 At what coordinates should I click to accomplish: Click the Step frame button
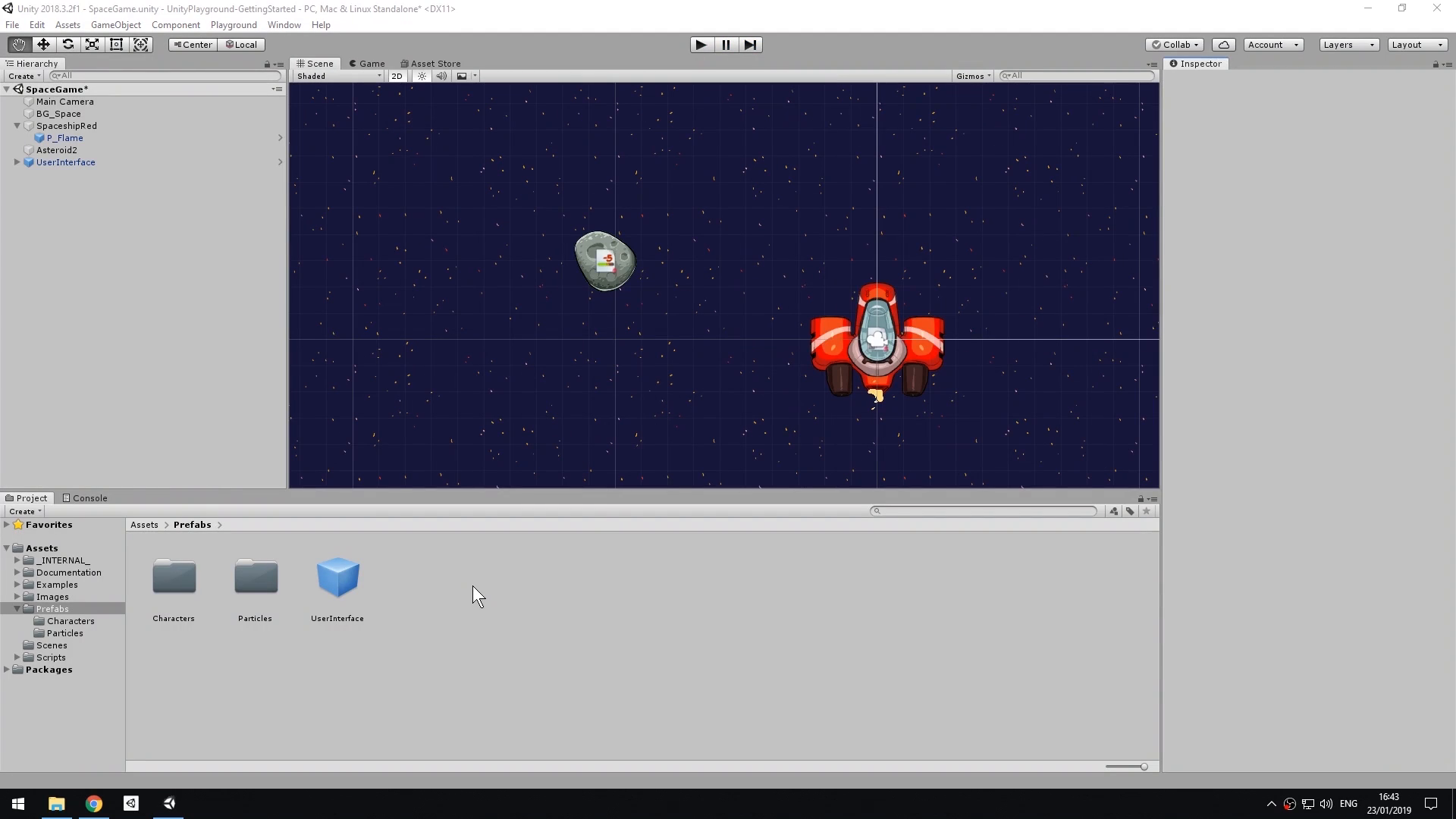pos(750,45)
